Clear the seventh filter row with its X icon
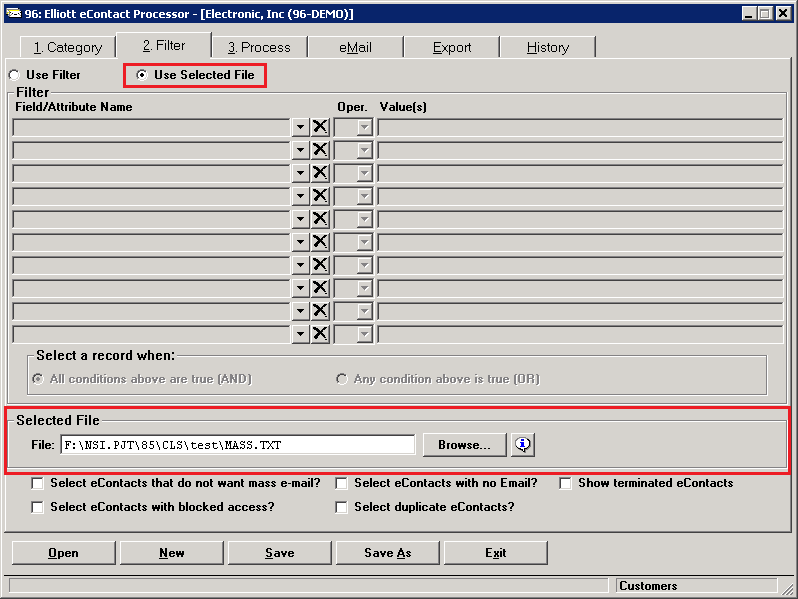Image resolution: width=798 pixels, height=599 pixels. tap(320, 265)
